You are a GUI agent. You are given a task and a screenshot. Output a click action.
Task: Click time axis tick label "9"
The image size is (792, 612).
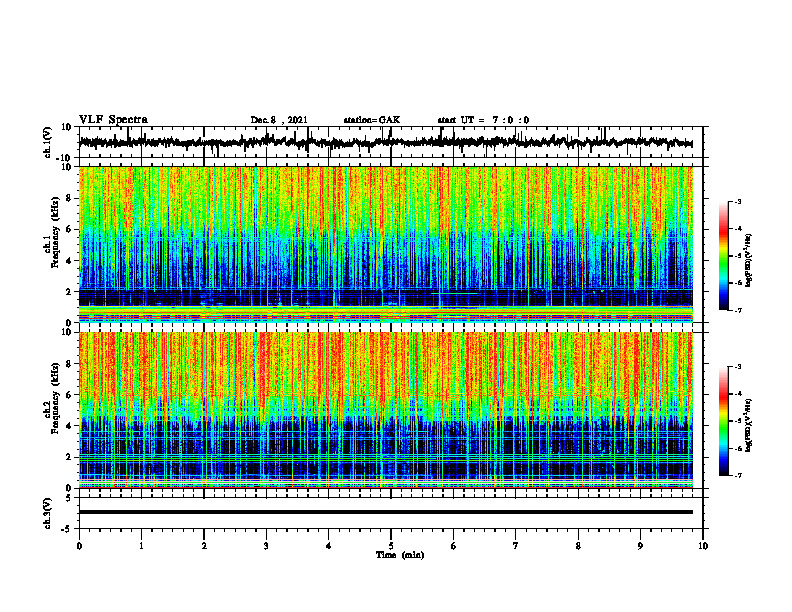tap(640, 546)
